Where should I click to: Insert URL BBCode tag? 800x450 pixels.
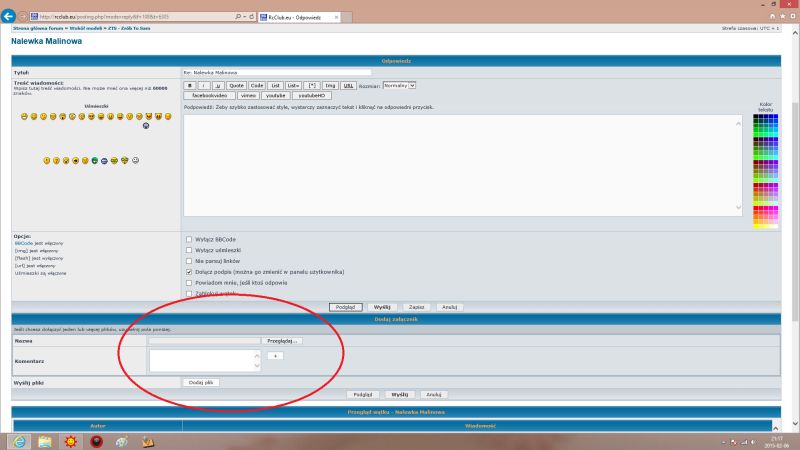click(x=348, y=86)
